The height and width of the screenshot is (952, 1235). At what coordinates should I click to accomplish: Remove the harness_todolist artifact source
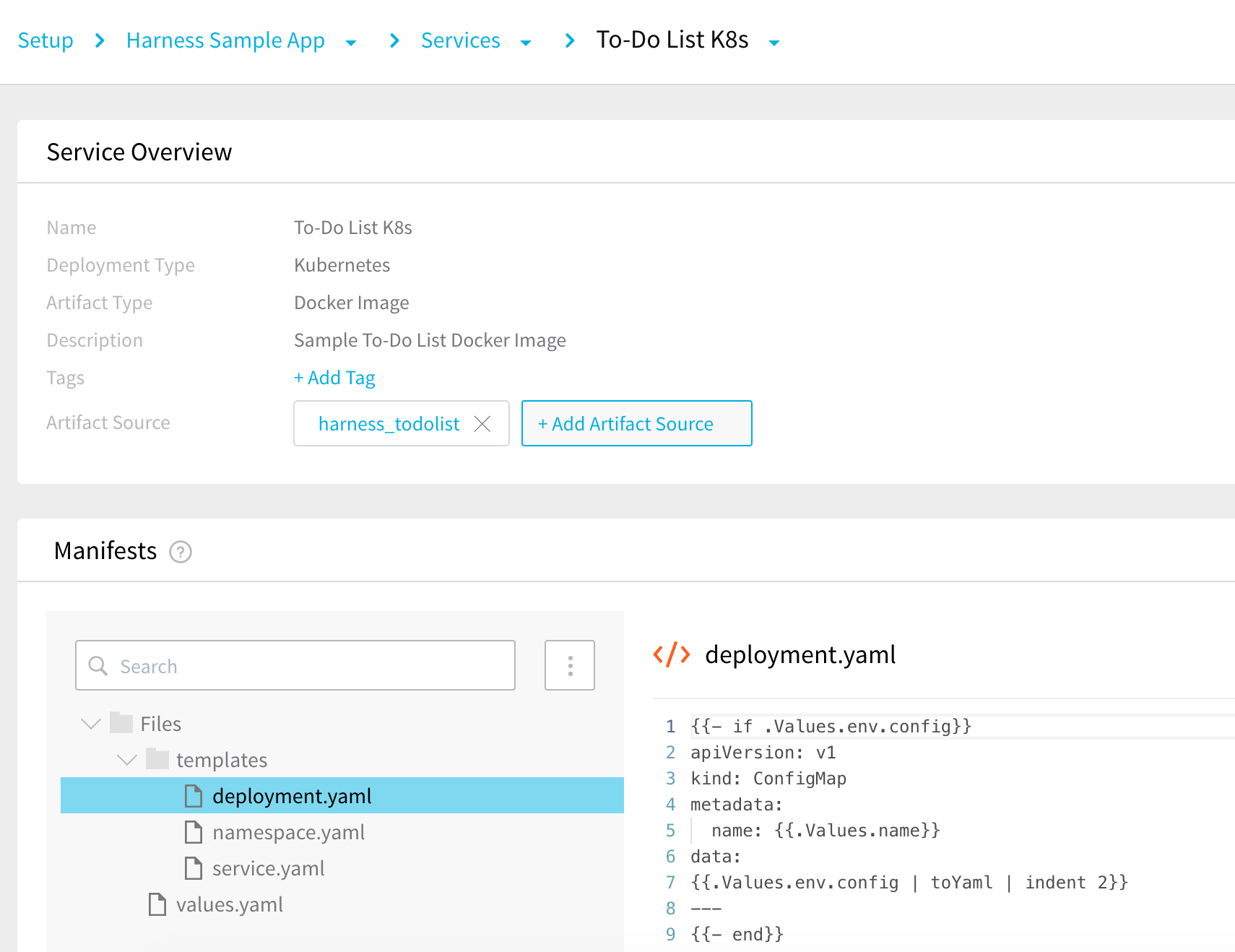(x=482, y=423)
